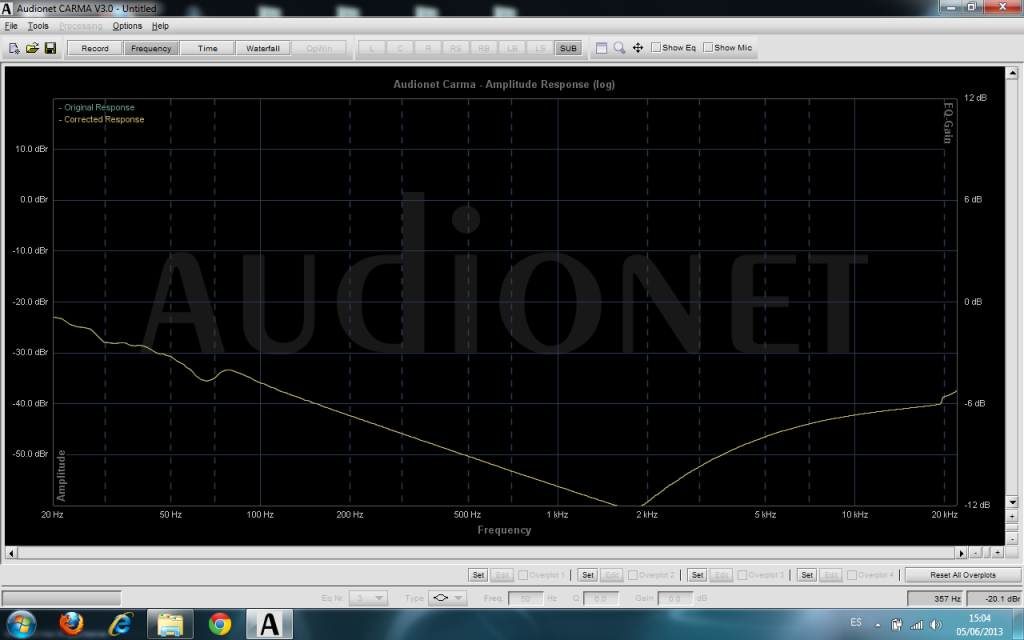Click Reset All Overplots button

click(x=963, y=575)
